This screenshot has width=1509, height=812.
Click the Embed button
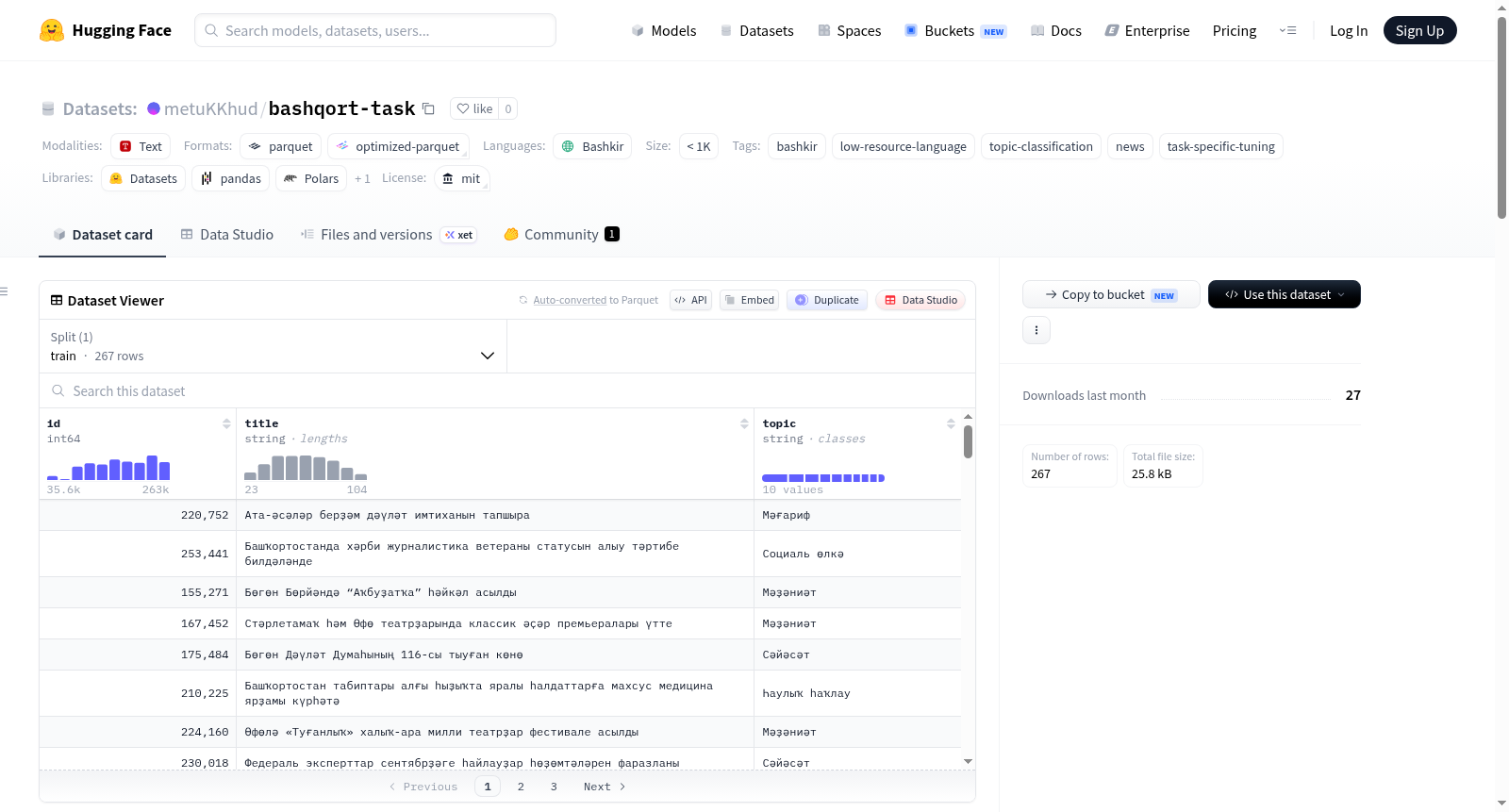tap(749, 300)
